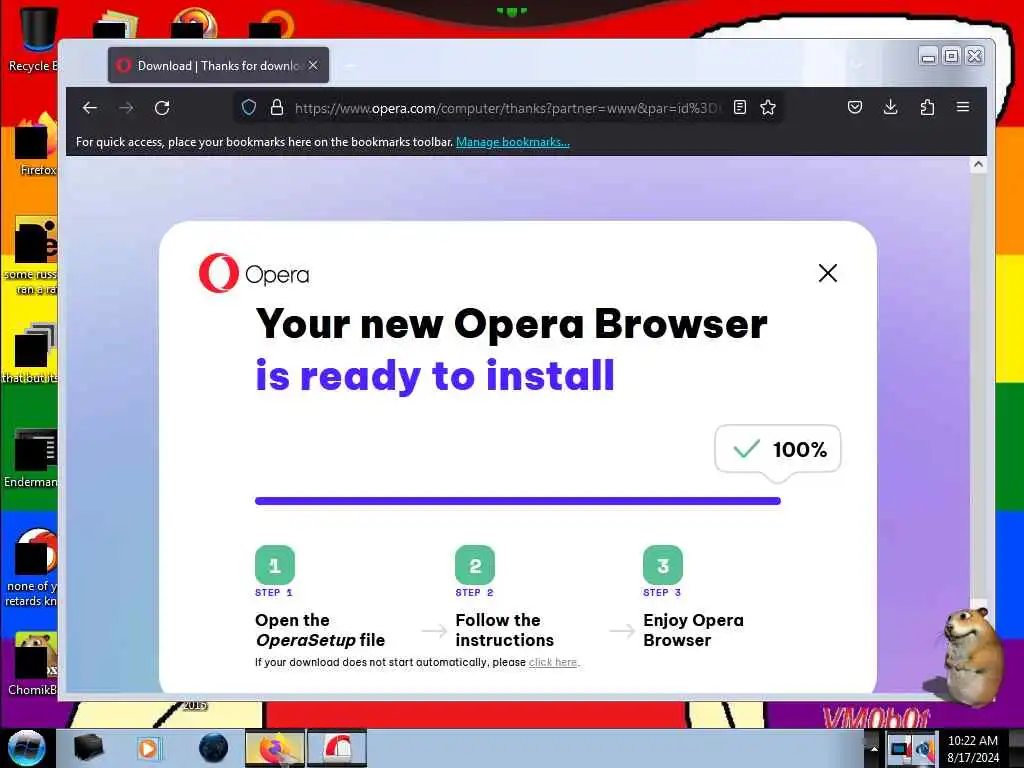
Task: Open the extensions puzzle-piece icon
Action: [x=927, y=107]
